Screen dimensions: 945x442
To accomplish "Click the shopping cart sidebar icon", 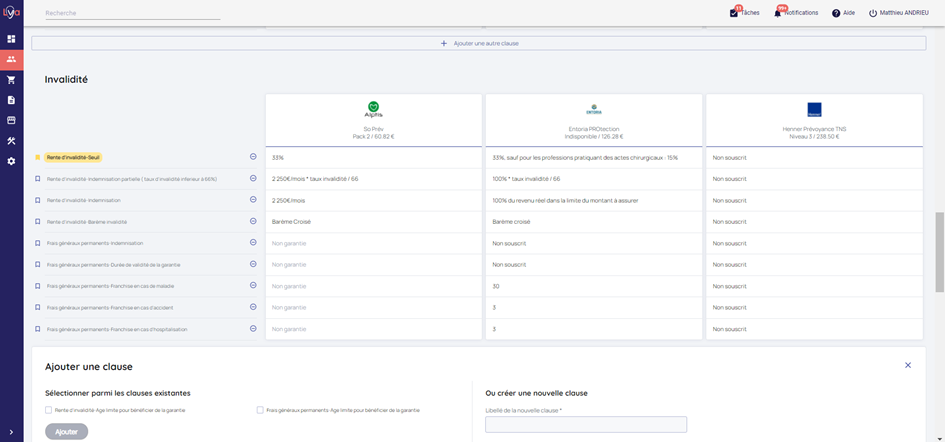I will [11, 80].
